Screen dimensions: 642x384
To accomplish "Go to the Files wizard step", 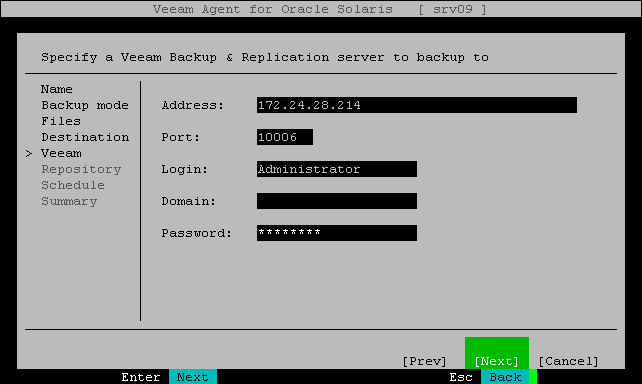I will (x=61, y=121).
